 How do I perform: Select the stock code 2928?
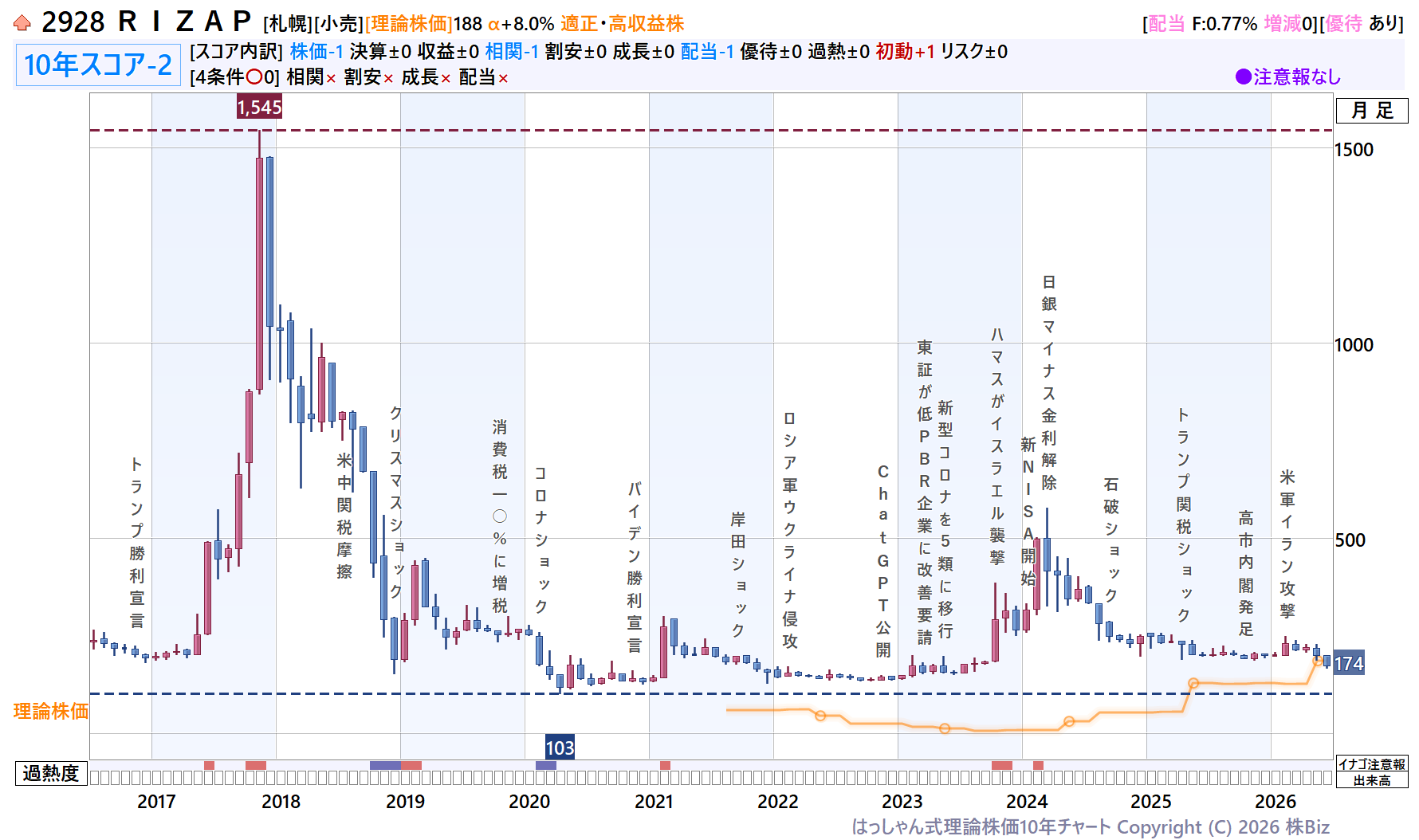click(x=73, y=22)
